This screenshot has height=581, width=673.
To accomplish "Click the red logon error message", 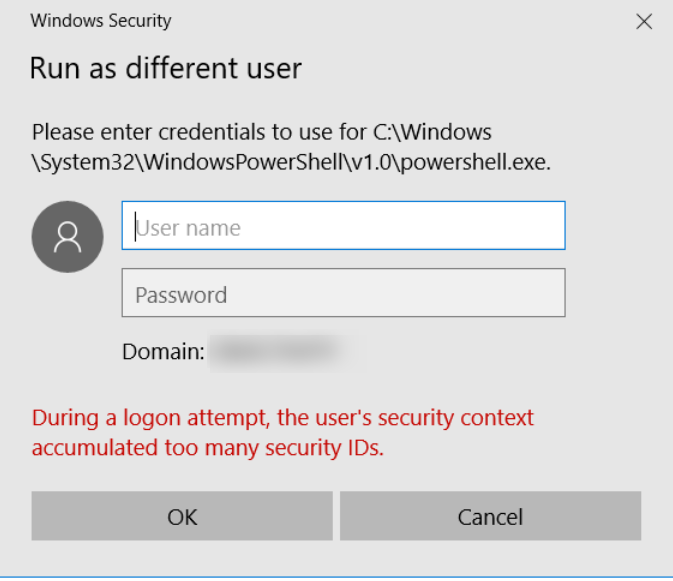I will 283,433.
